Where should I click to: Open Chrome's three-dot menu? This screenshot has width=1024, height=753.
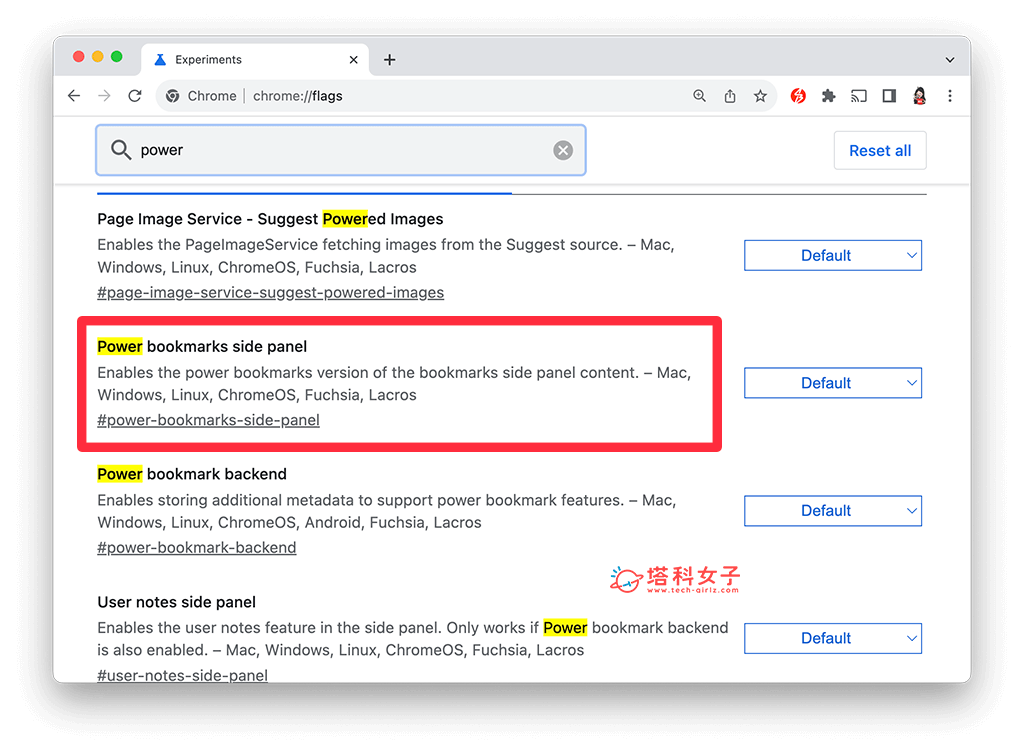(950, 96)
